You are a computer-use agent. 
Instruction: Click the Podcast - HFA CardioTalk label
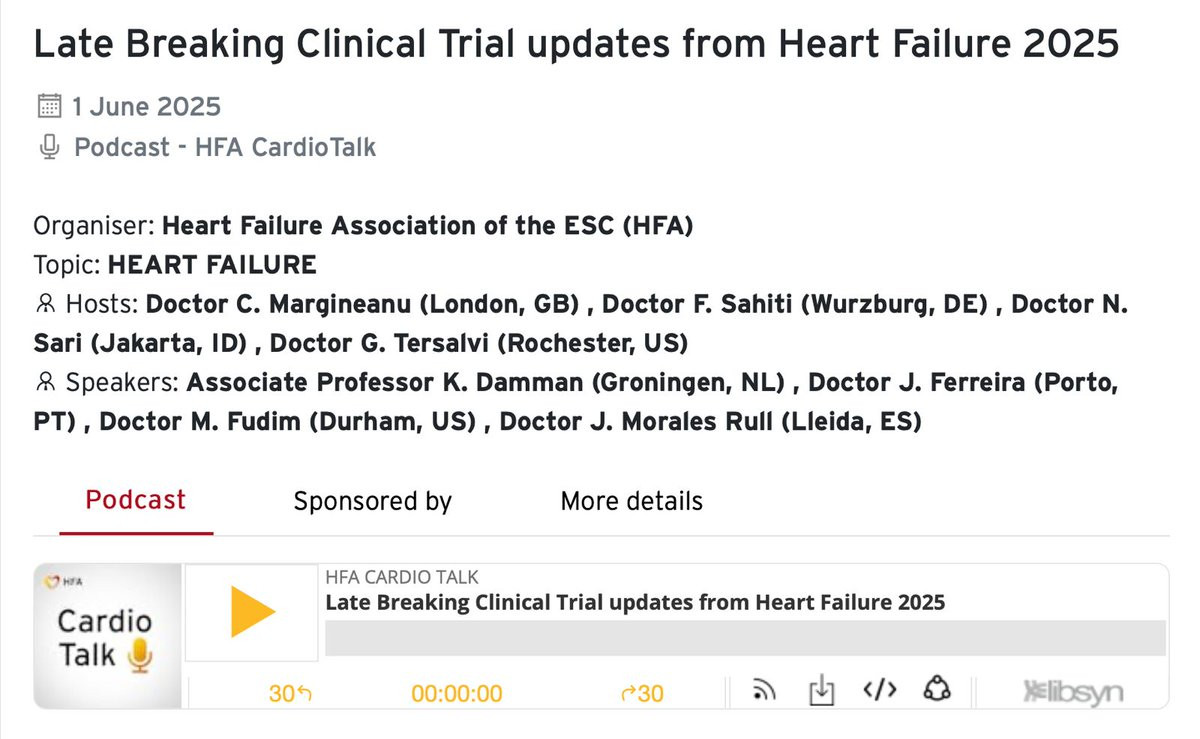[225, 148]
